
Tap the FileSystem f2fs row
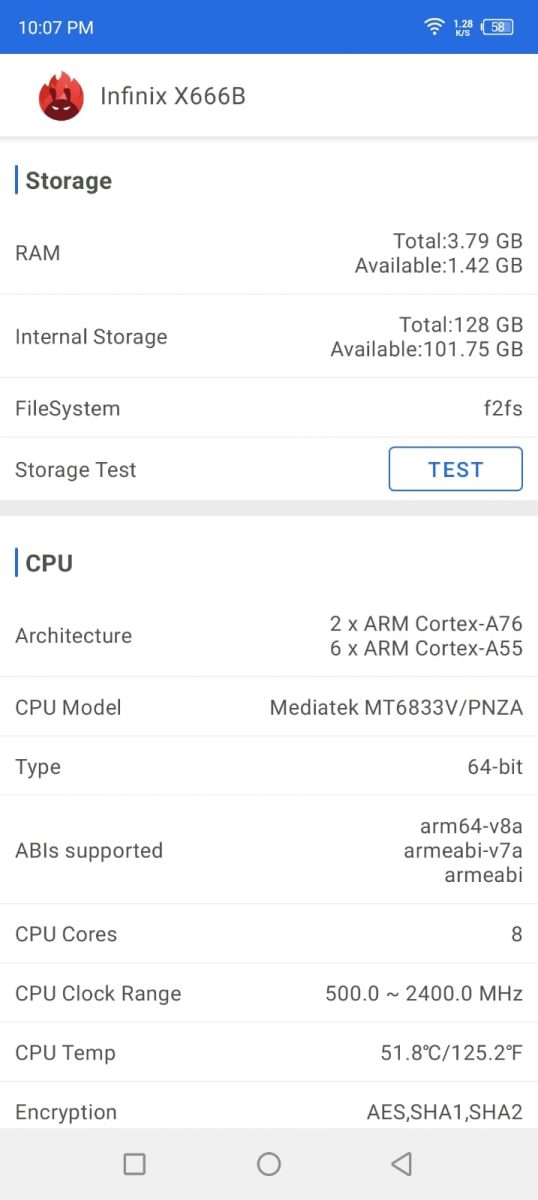[269, 408]
